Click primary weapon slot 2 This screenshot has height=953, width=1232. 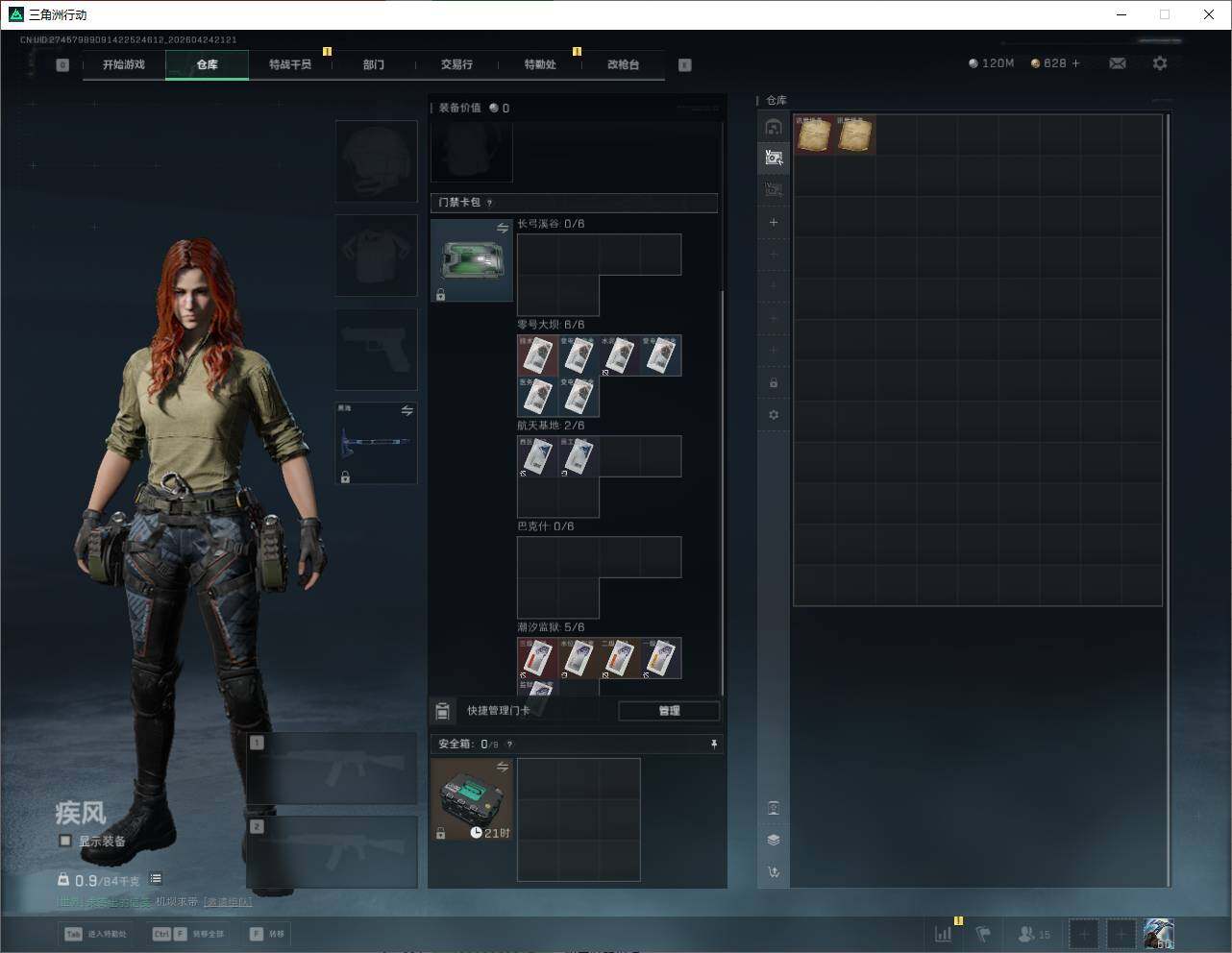click(333, 852)
